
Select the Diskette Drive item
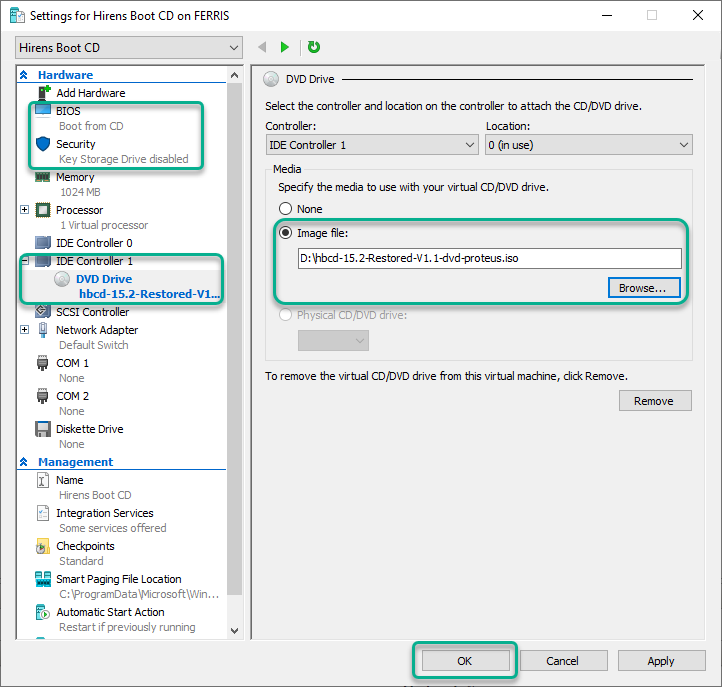point(90,429)
